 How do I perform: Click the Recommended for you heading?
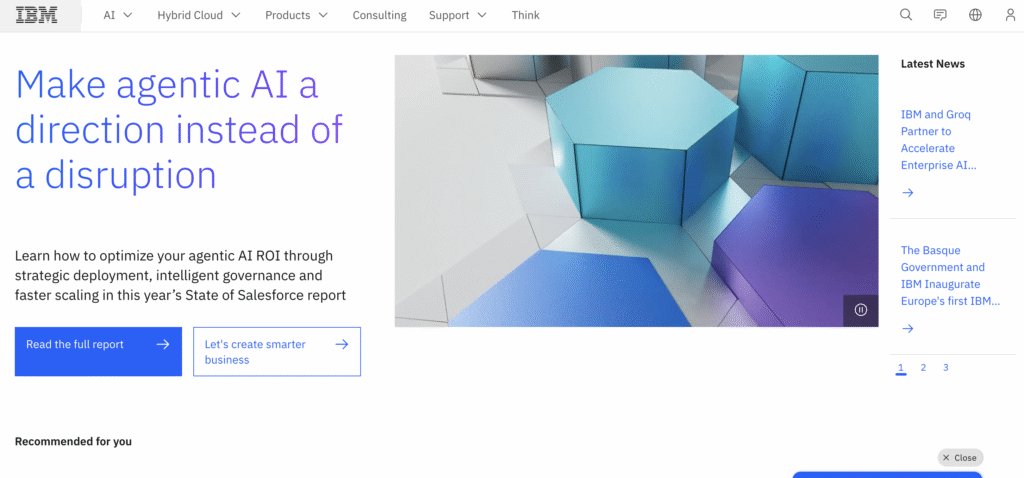(x=73, y=441)
